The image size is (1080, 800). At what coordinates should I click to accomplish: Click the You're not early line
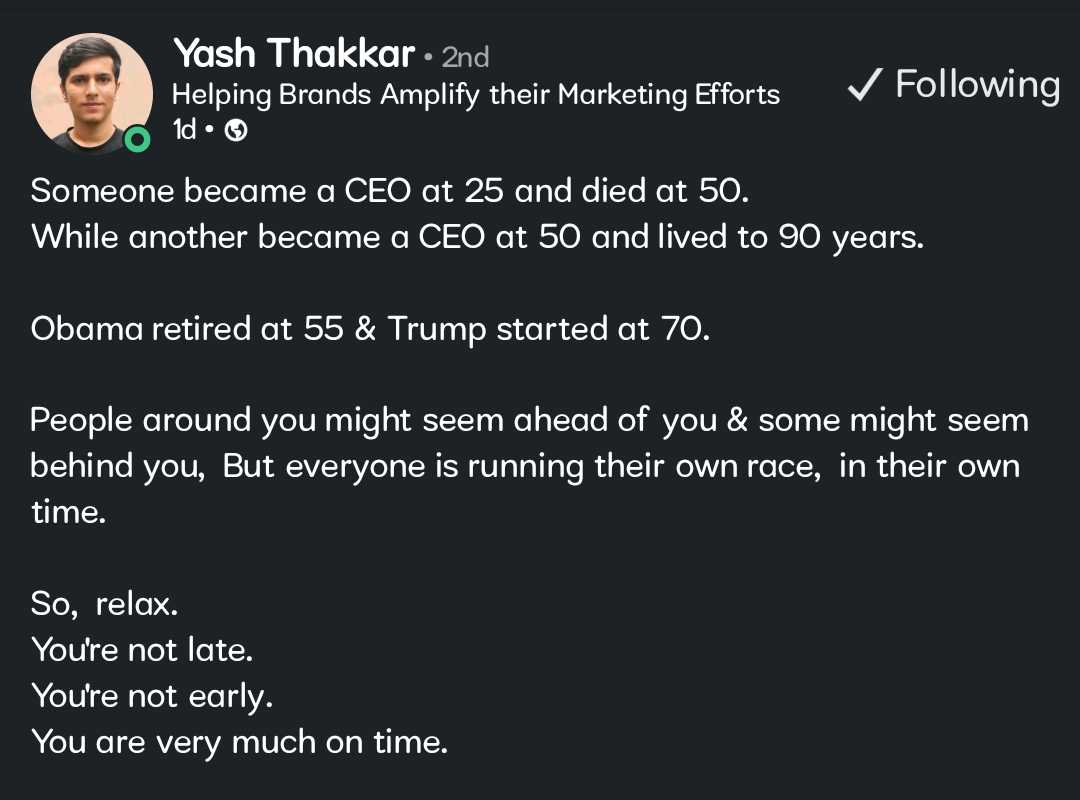coord(152,696)
